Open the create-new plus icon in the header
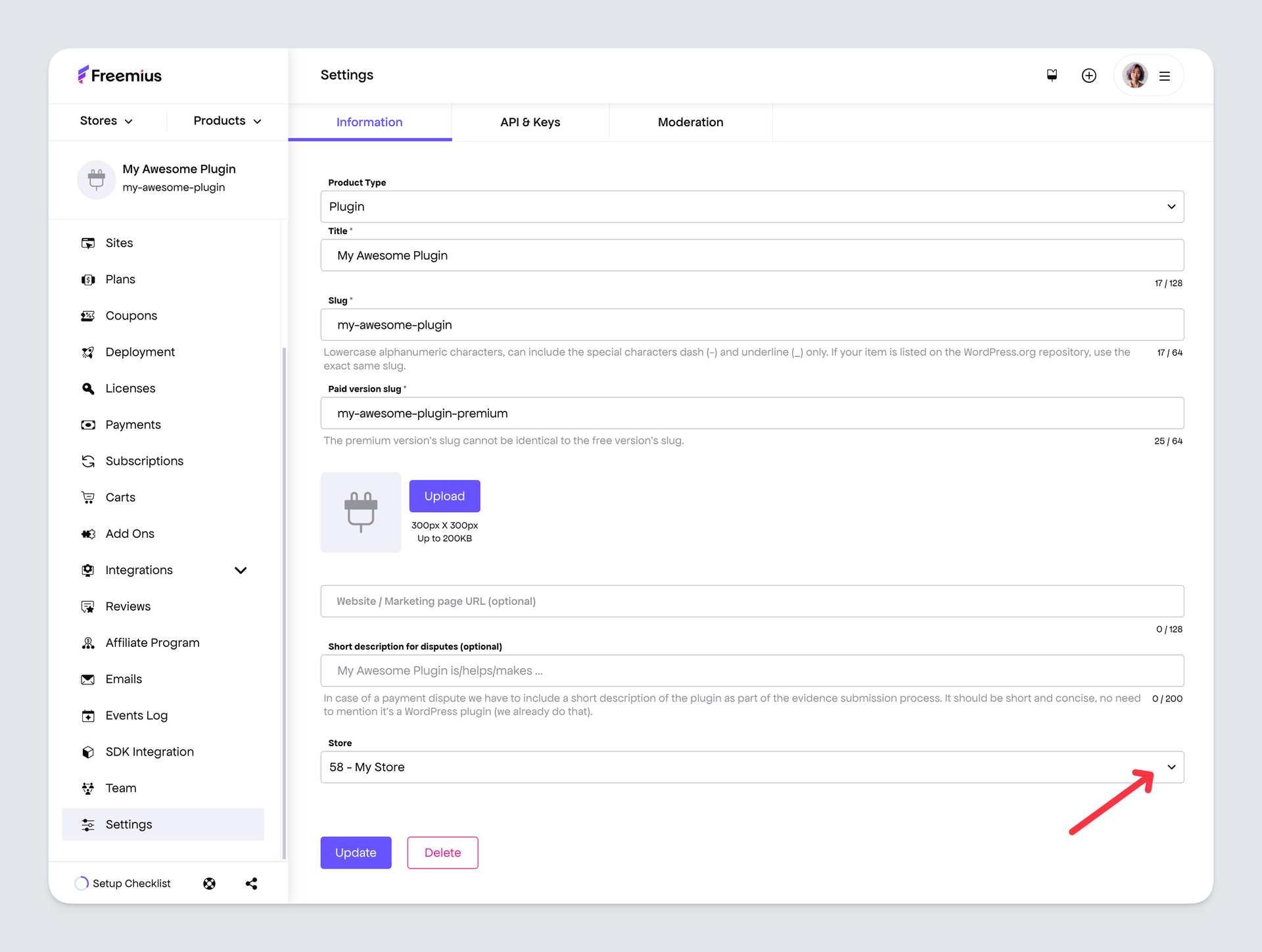Screen dimensions: 1262x952 pos(1088,75)
